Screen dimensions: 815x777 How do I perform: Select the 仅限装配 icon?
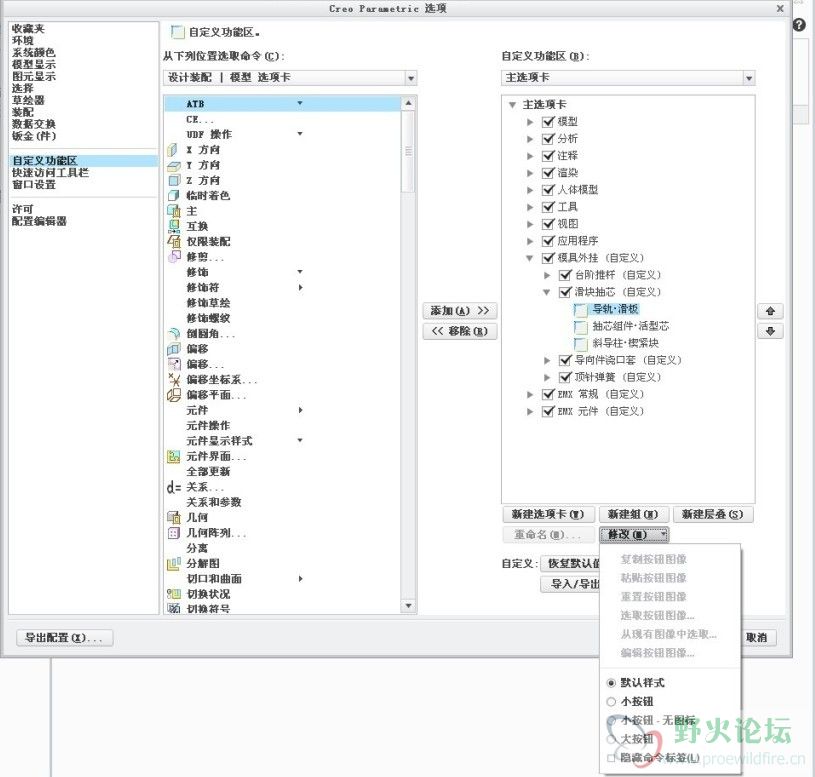pyautogui.click(x=174, y=241)
